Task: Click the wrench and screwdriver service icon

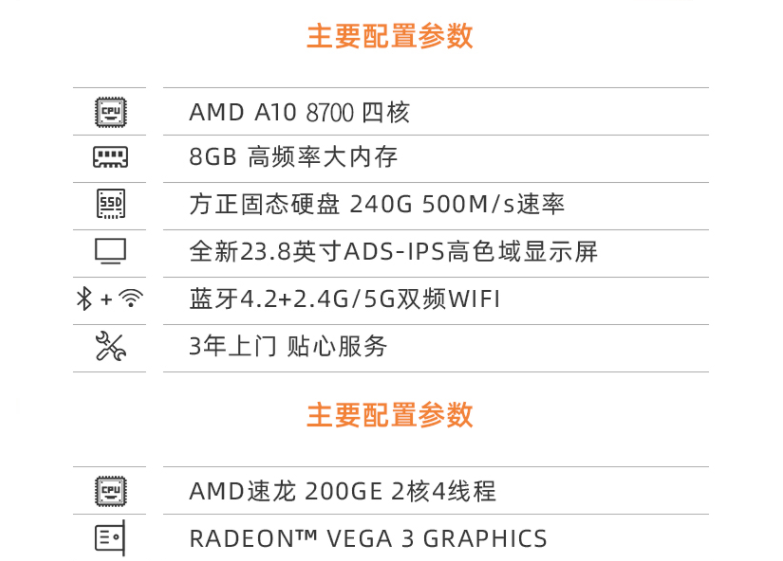Action: point(110,346)
